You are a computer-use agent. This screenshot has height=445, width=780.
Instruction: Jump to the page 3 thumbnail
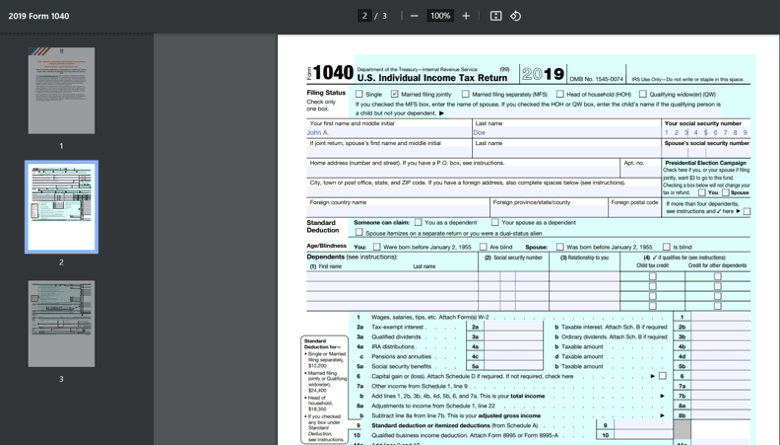click(61, 323)
